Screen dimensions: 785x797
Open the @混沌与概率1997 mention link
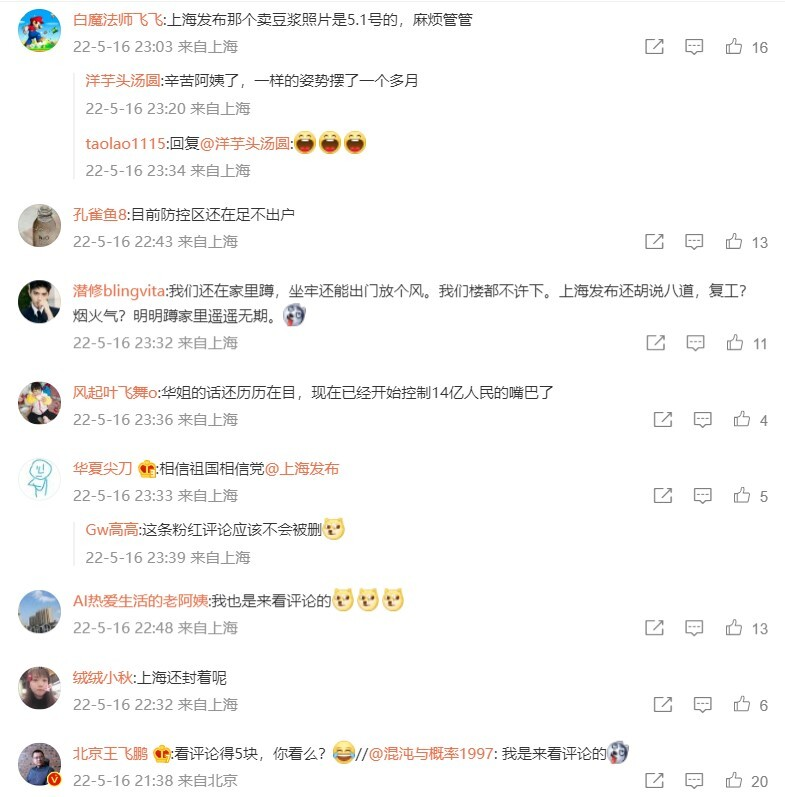(431, 753)
